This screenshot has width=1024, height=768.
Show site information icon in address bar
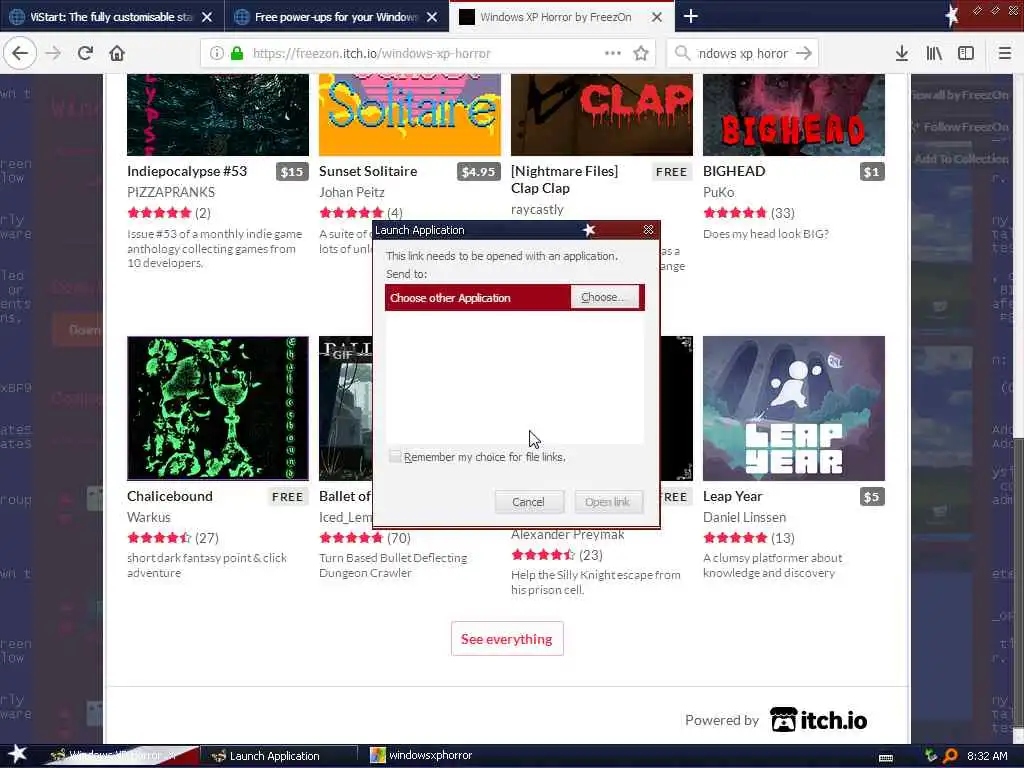(x=216, y=54)
